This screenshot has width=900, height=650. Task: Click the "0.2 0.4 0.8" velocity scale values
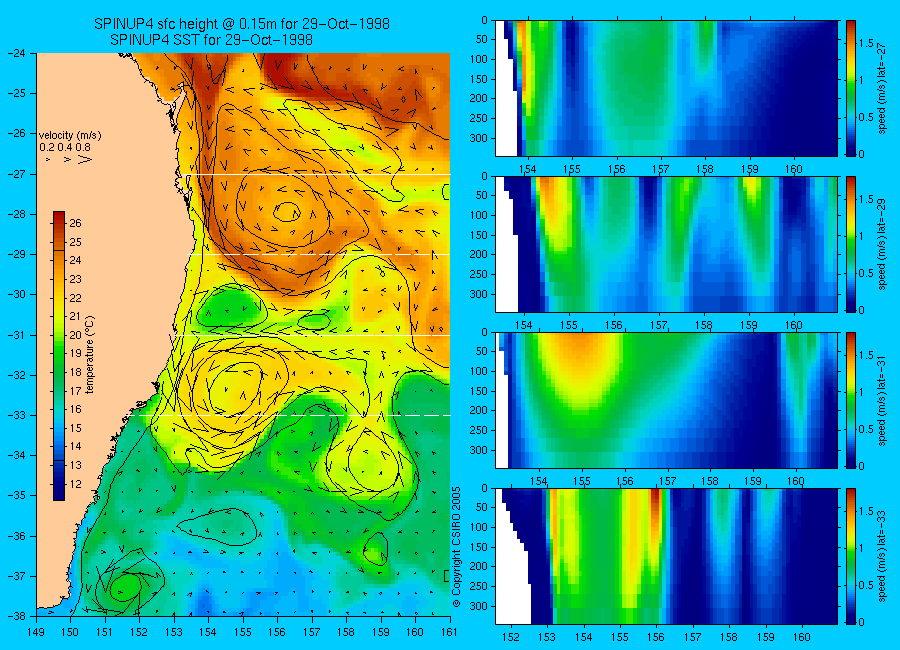click(63, 148)
